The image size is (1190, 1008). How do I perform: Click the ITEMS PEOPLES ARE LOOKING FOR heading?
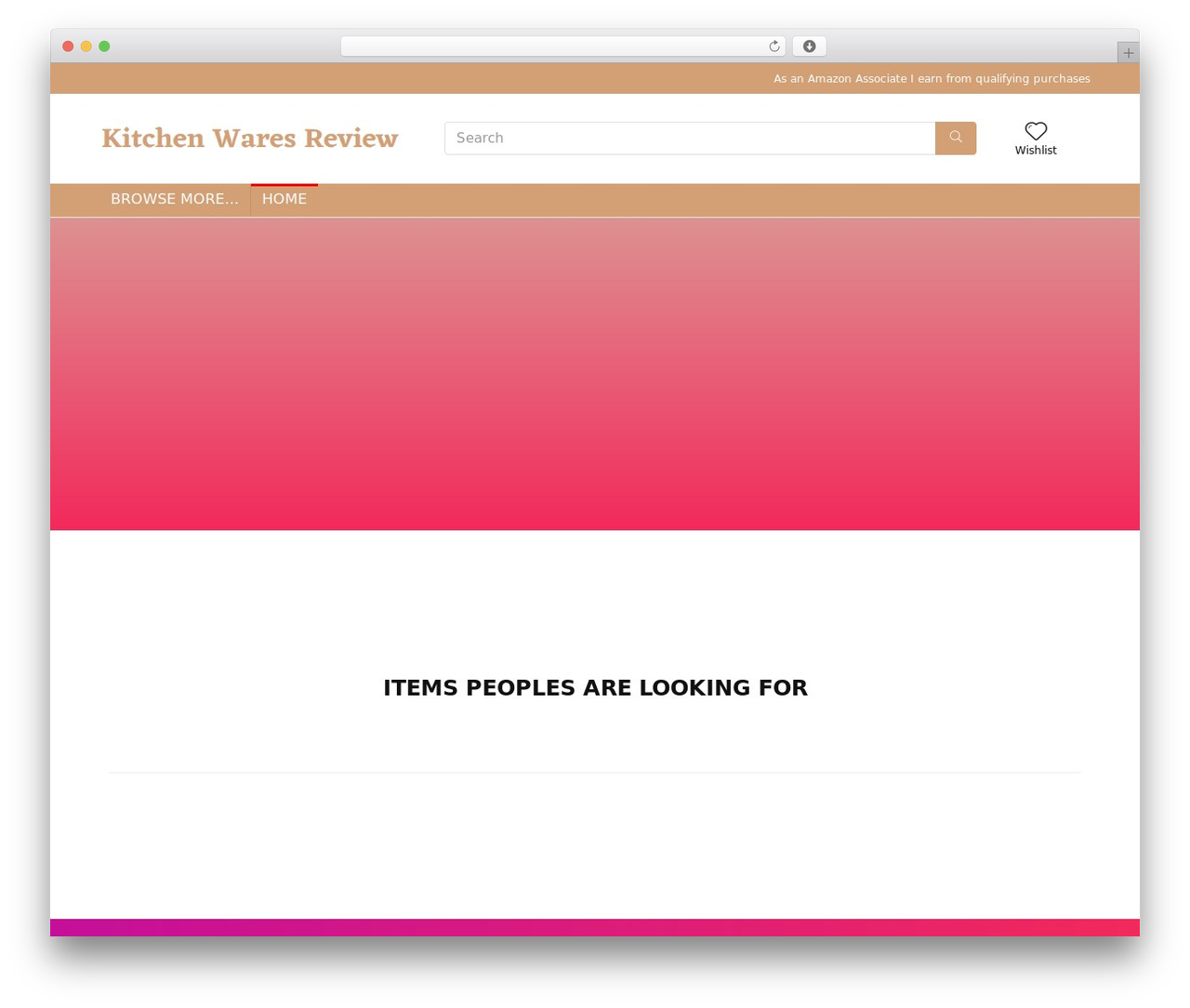tap(595, 687)
